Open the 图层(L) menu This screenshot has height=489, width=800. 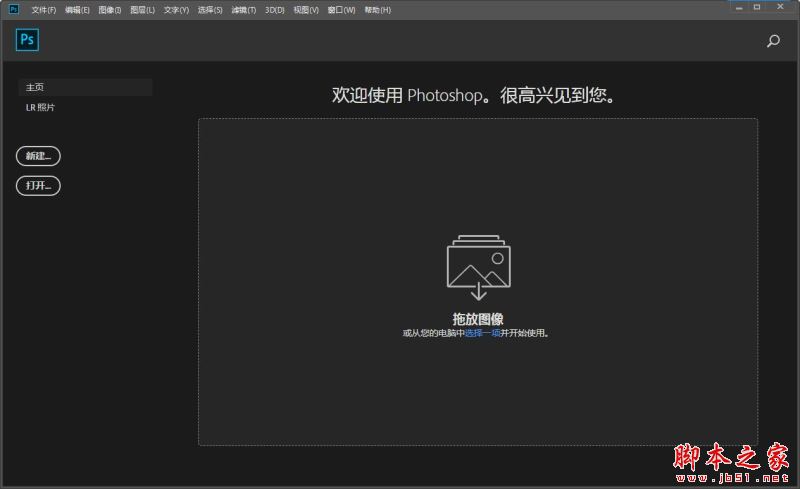tap(142, 10)
